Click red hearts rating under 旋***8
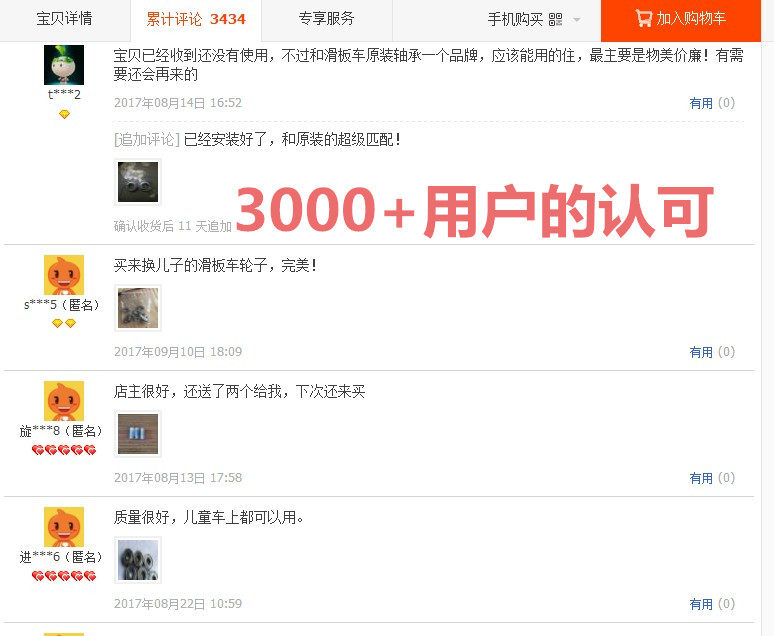This screenshot has width=774, height=636. coord(64,450)
